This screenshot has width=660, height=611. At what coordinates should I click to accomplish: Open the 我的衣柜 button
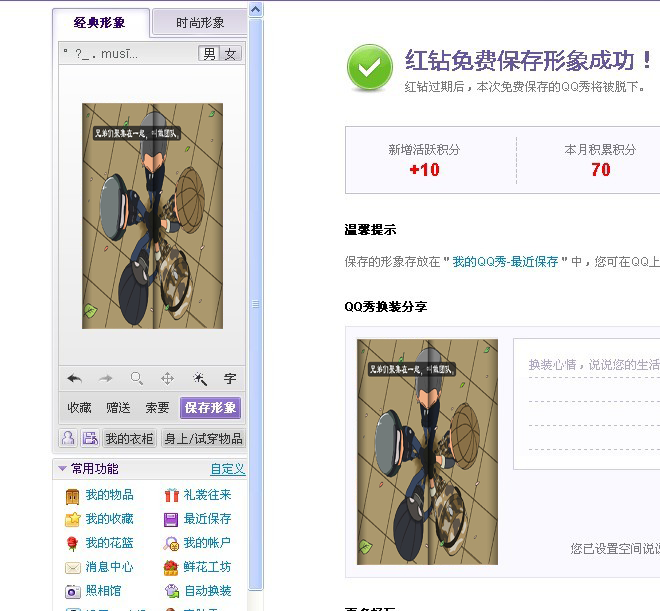click(129, 438)
